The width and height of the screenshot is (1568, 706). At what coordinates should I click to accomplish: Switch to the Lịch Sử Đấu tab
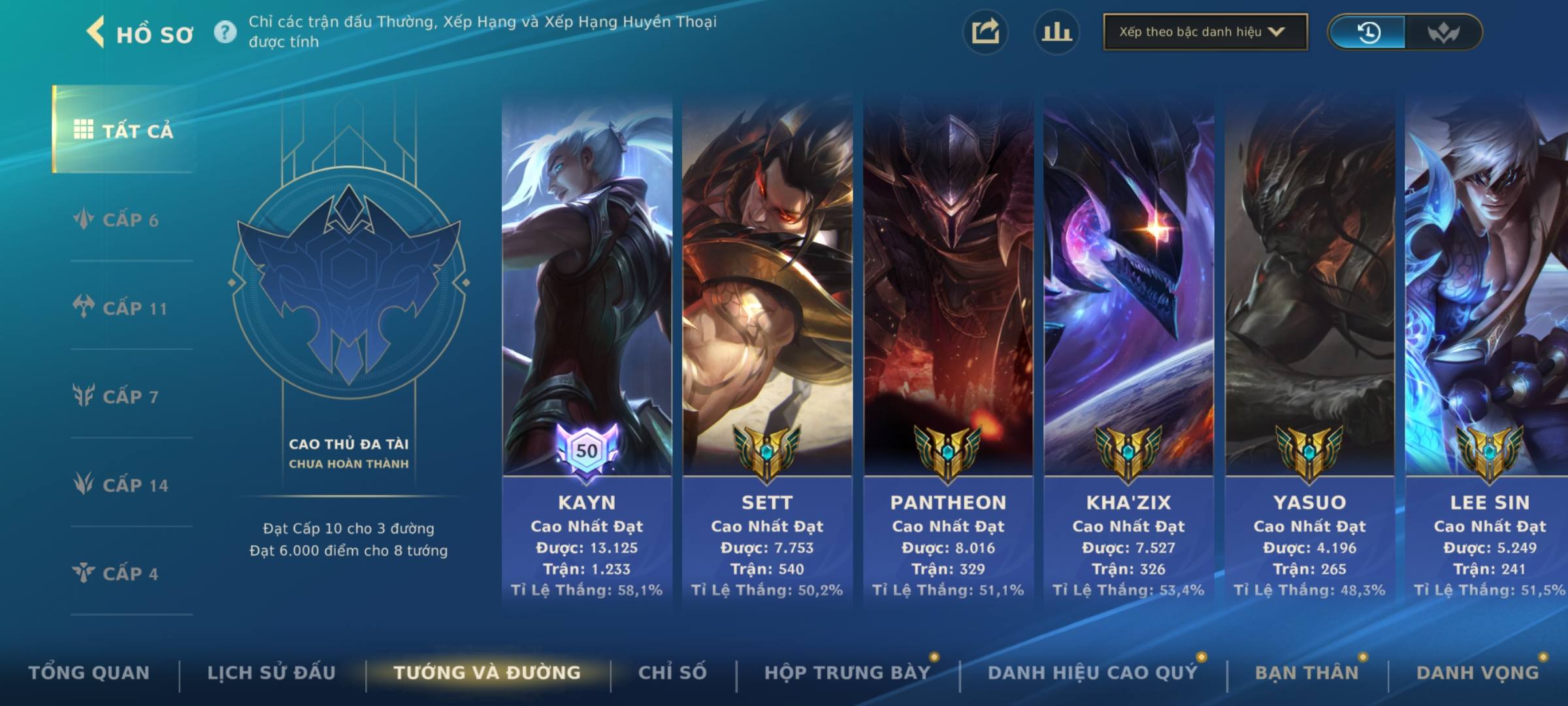click(272, 673)
